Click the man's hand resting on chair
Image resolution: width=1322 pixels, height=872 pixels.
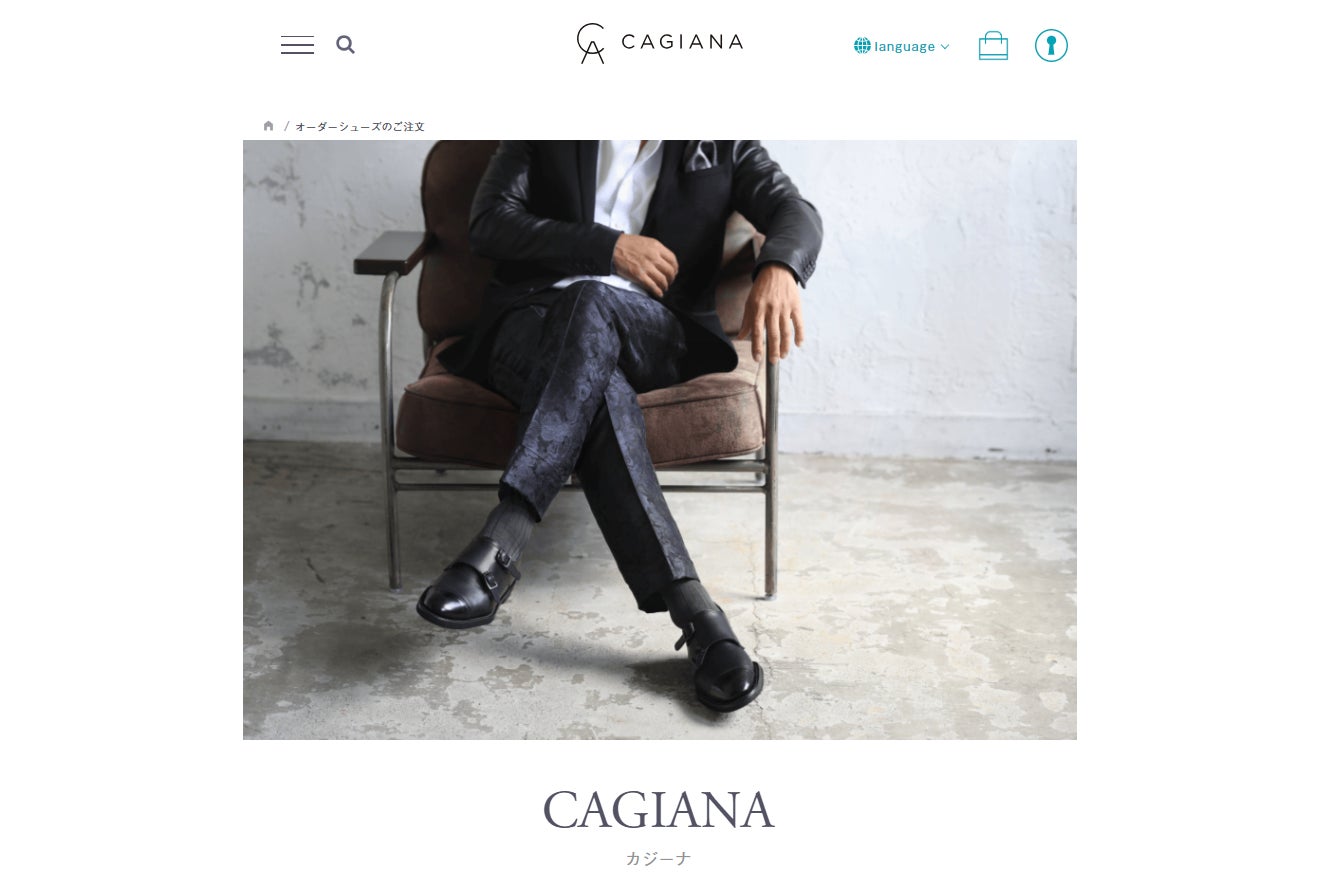771,312
